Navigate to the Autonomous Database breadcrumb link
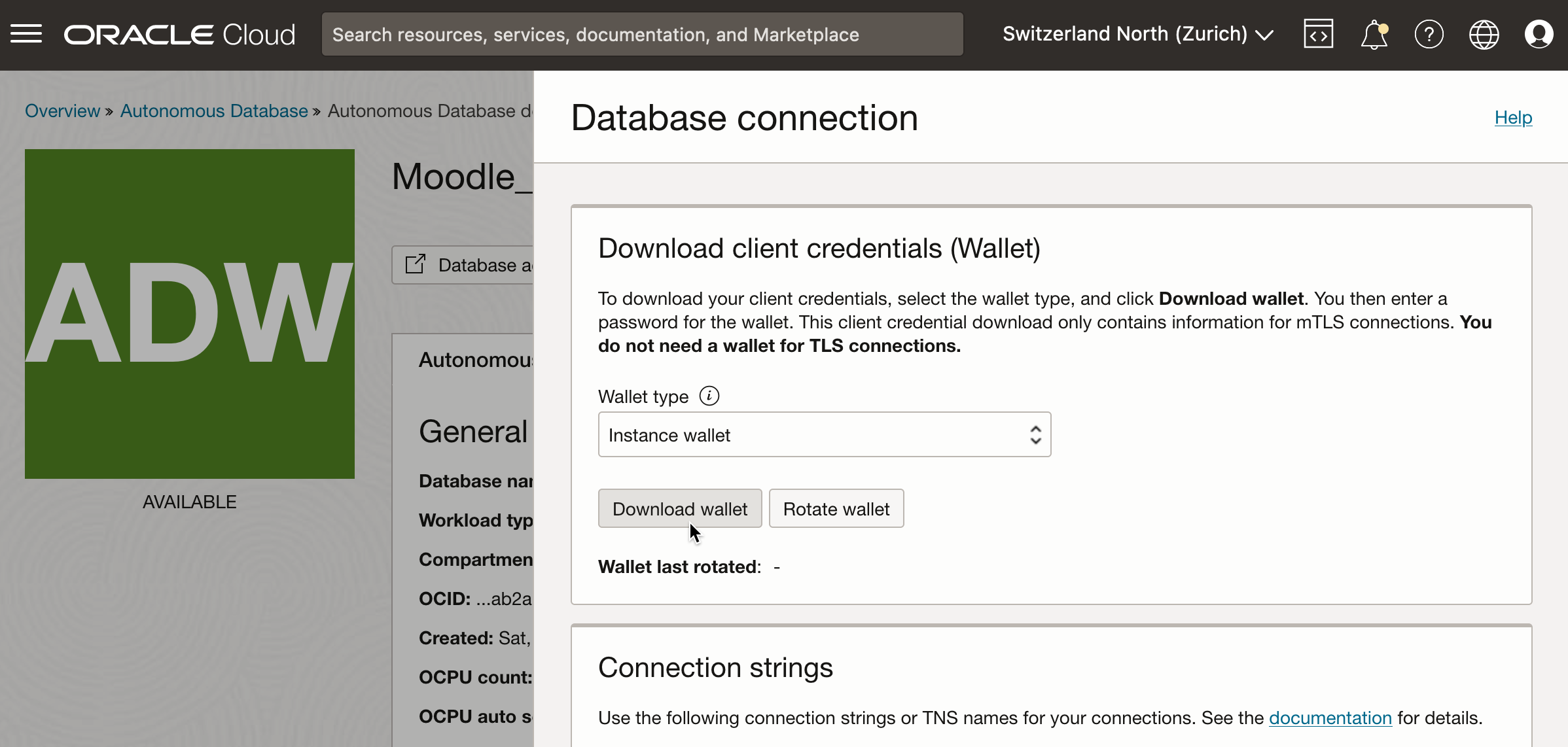Screen dimensions: 1568x747 point(213,110)
